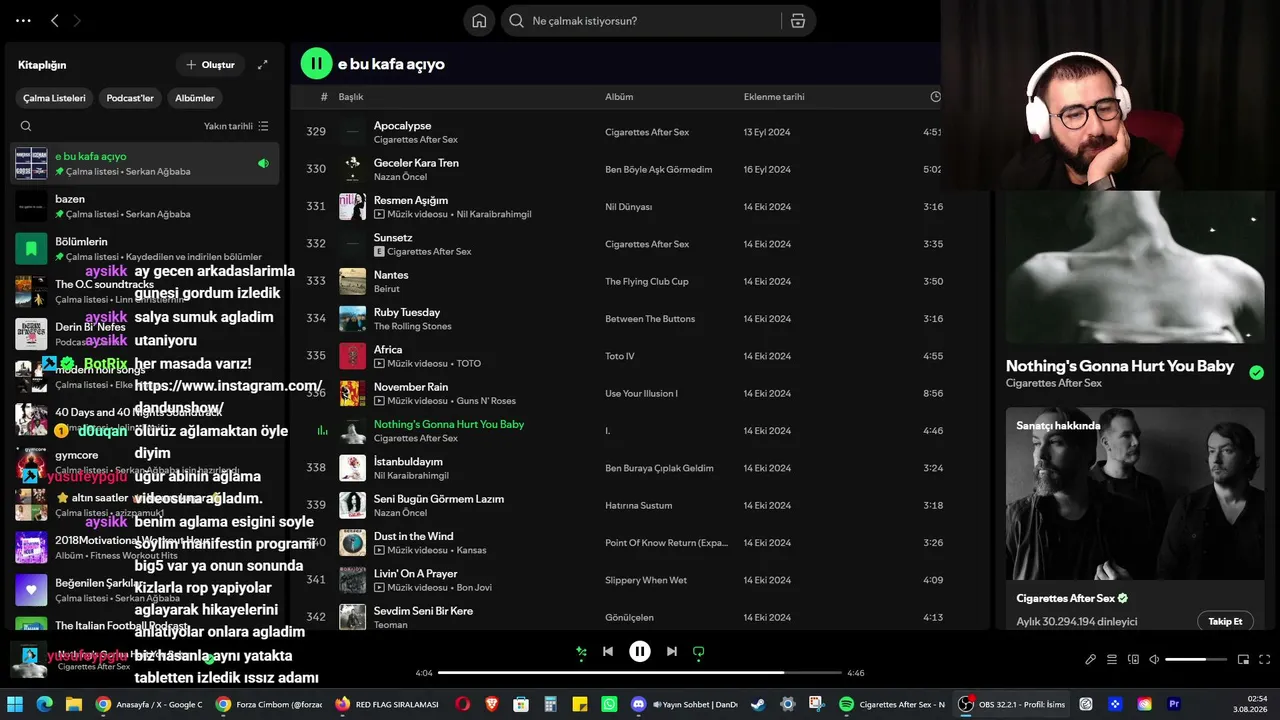Viewport: 1280px width, 720px height.
Task: Open the Toto IV album link
Action: pyautogui.click(x=620, y=356)
